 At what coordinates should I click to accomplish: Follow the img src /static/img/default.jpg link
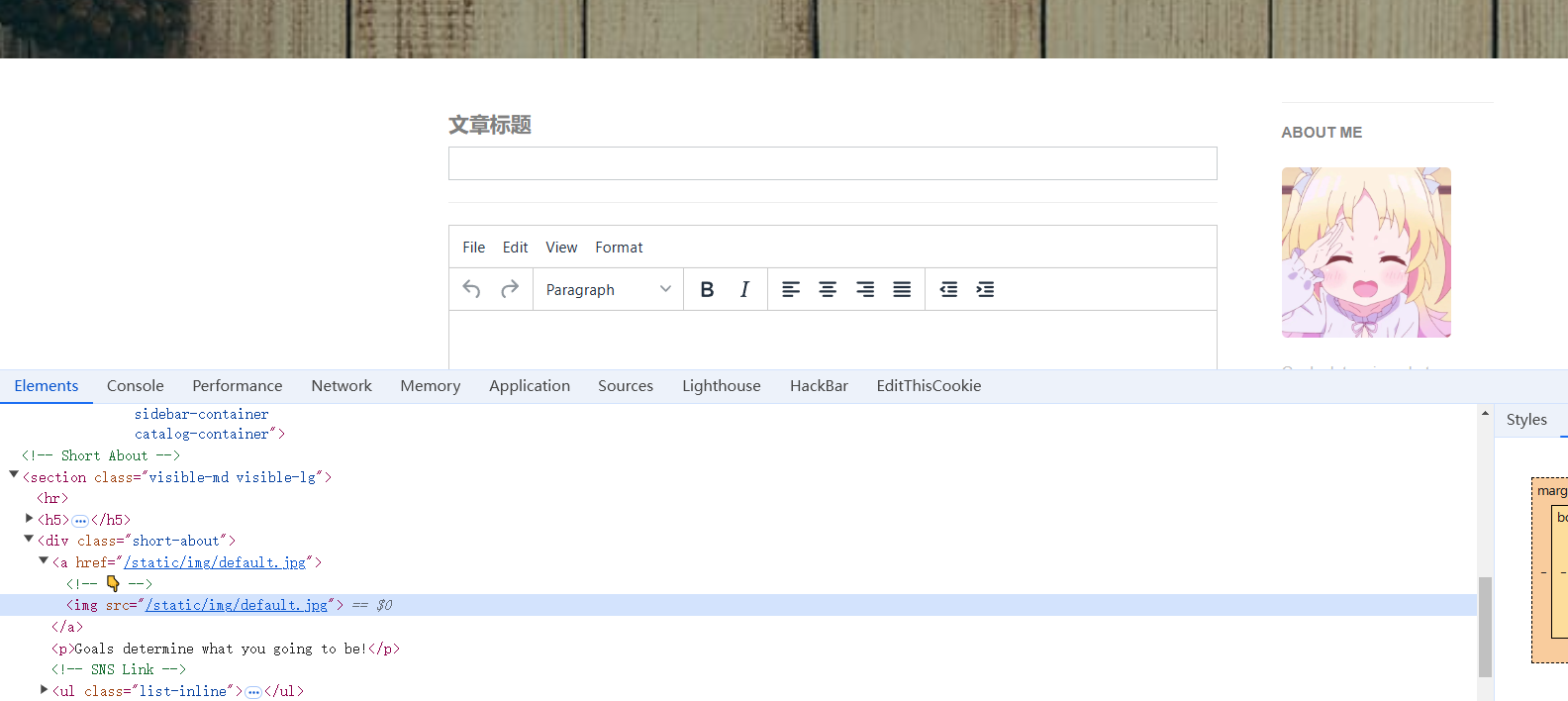pos(236,605)
